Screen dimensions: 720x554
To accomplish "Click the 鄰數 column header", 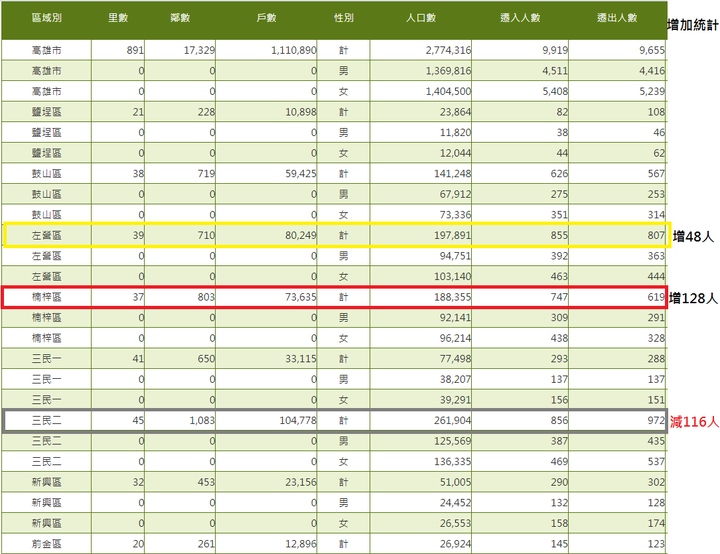I will pyautogui.click(x=180, y=18).
